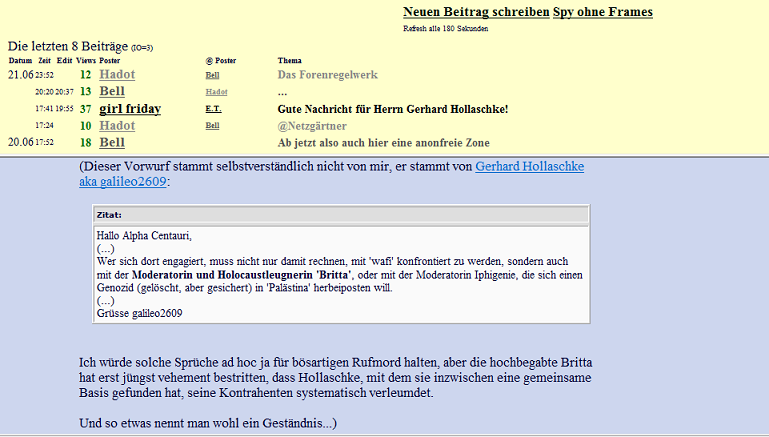Open the 'Das Forenregelwerk' thread

pos(327,75)
